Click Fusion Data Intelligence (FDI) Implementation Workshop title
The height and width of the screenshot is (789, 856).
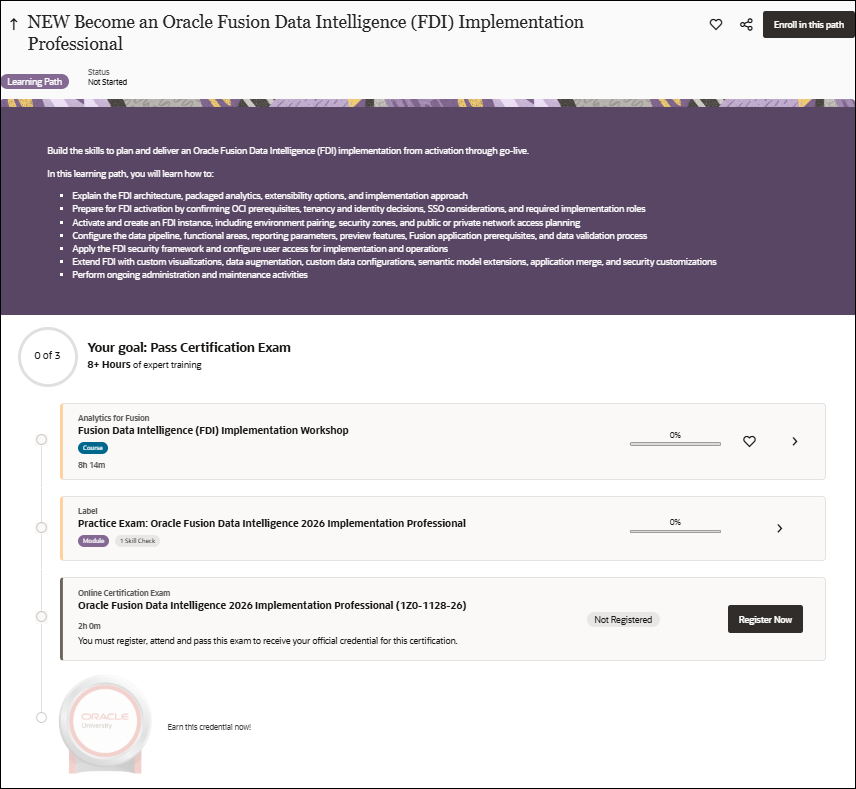[213, 430]
